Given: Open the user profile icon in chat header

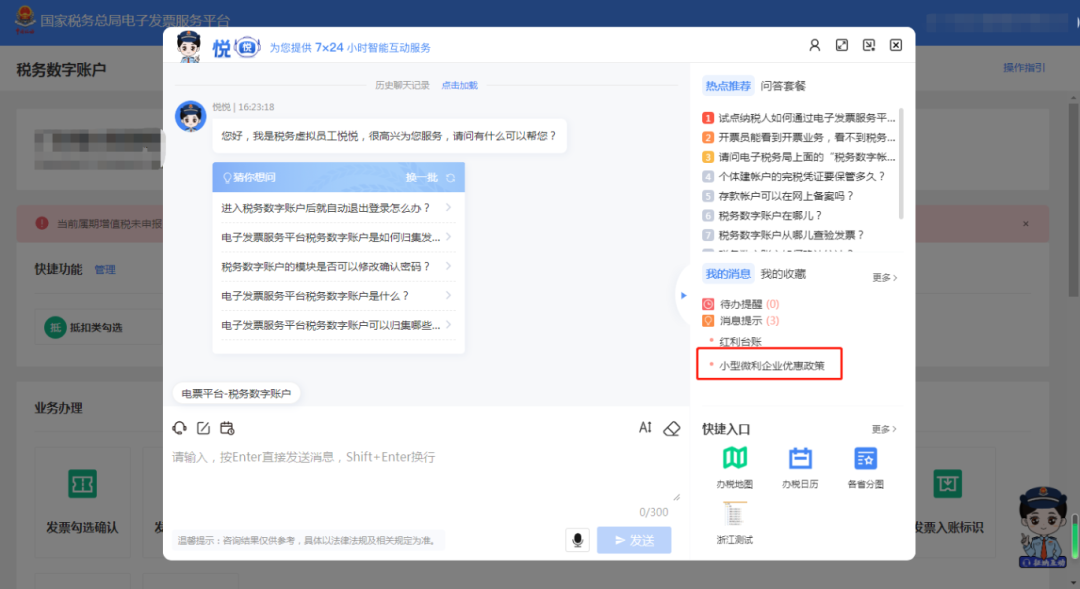Looking at the screenshot, I should pyautogui.click(x=814, y=45).
